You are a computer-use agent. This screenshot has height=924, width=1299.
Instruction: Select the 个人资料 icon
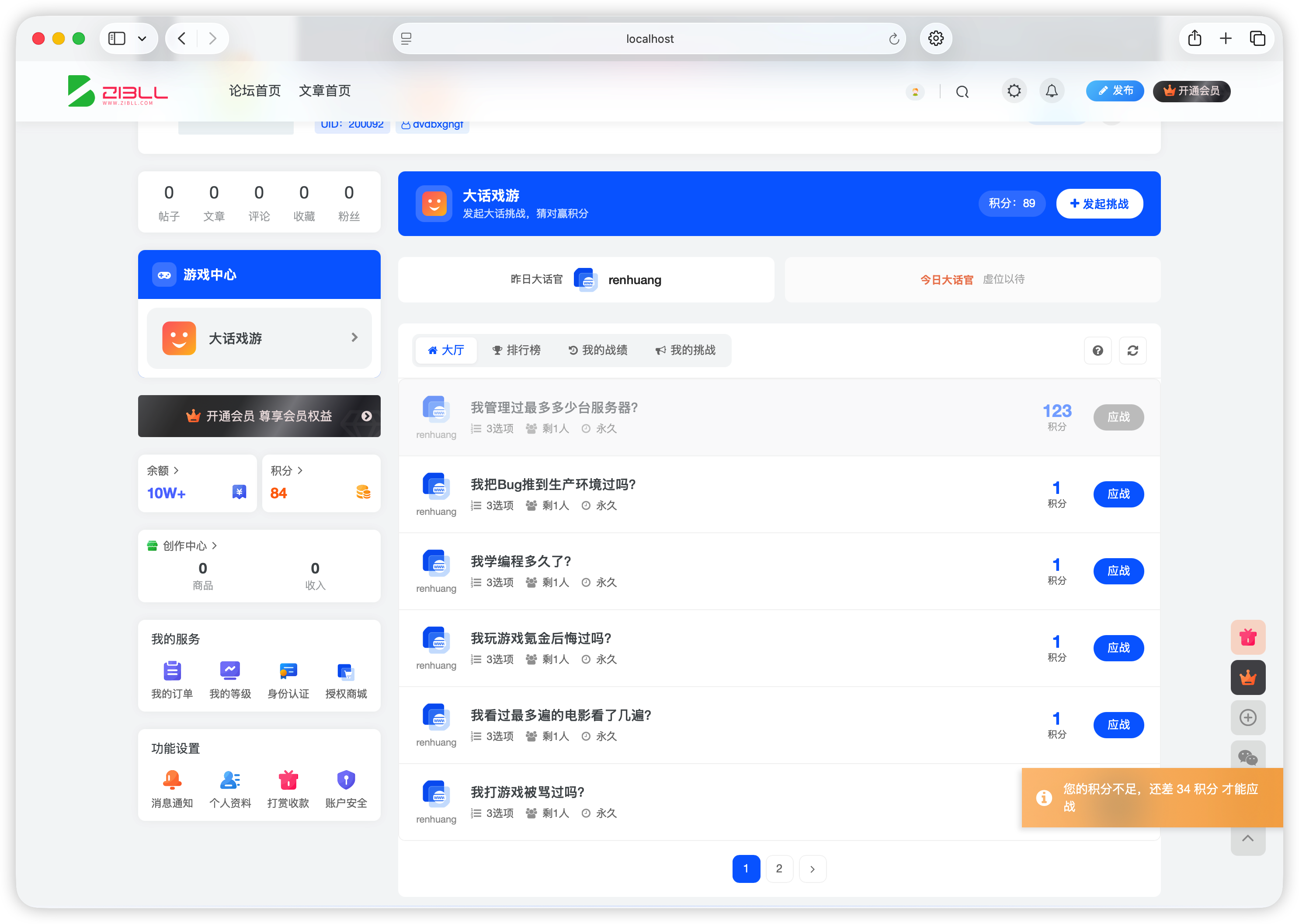(230, 780)
